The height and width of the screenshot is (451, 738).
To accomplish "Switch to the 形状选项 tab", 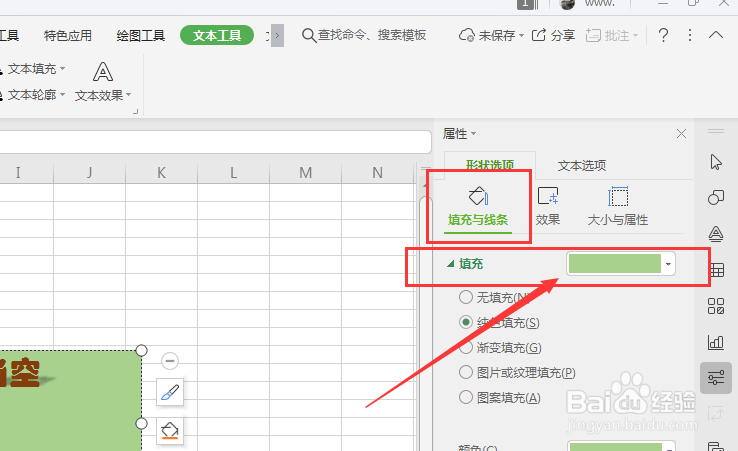I will [490, 165].
